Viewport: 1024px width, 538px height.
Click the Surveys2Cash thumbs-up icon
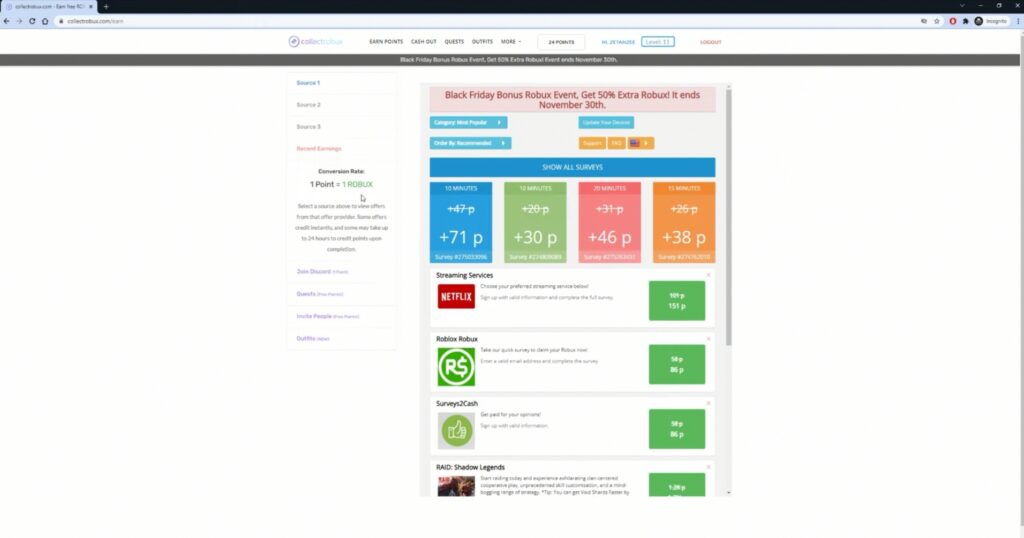(456, 430)
